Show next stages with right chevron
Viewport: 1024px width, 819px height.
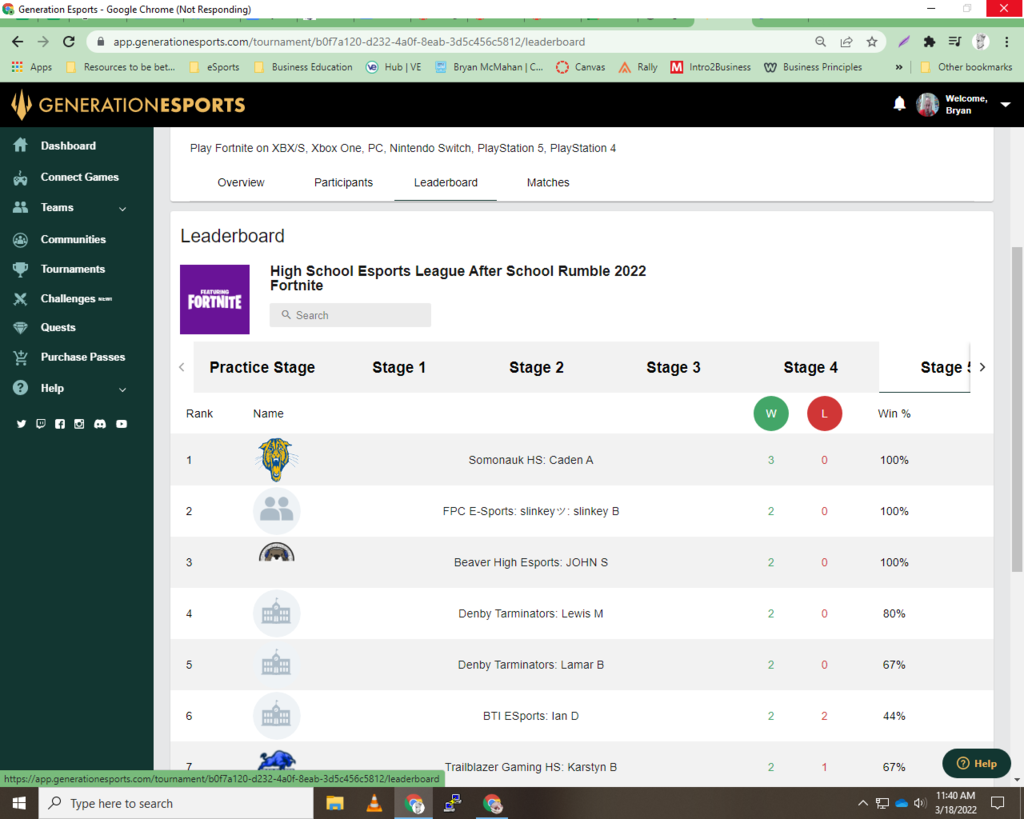pyautogui.click(x=982, y=367)
